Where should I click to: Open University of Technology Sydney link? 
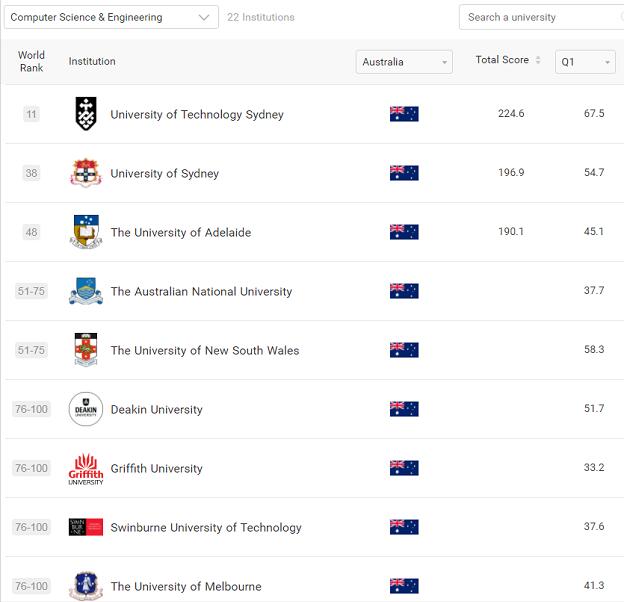coord(197,114)
